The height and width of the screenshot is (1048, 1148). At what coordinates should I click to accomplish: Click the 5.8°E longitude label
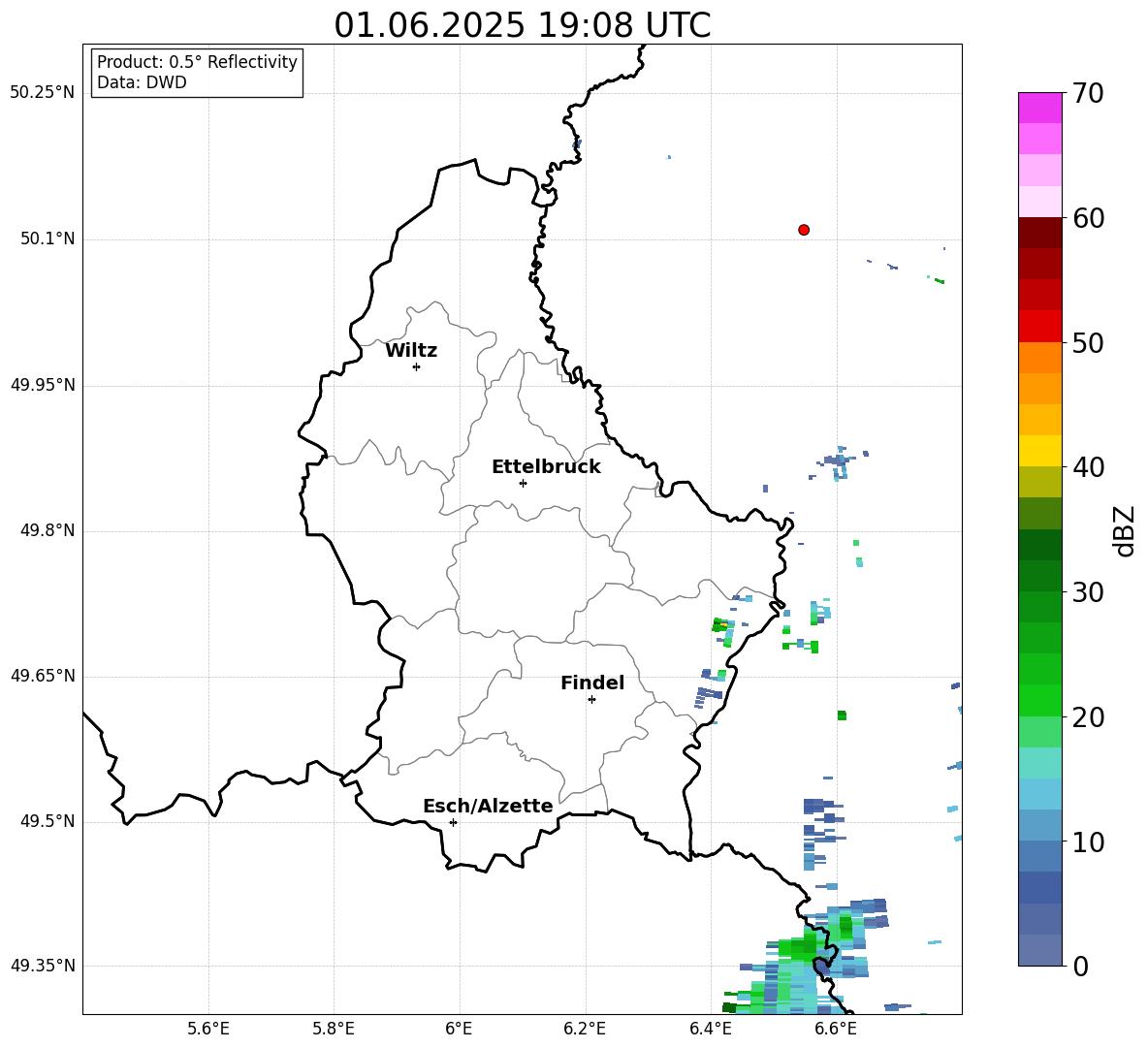[334, 1029]
